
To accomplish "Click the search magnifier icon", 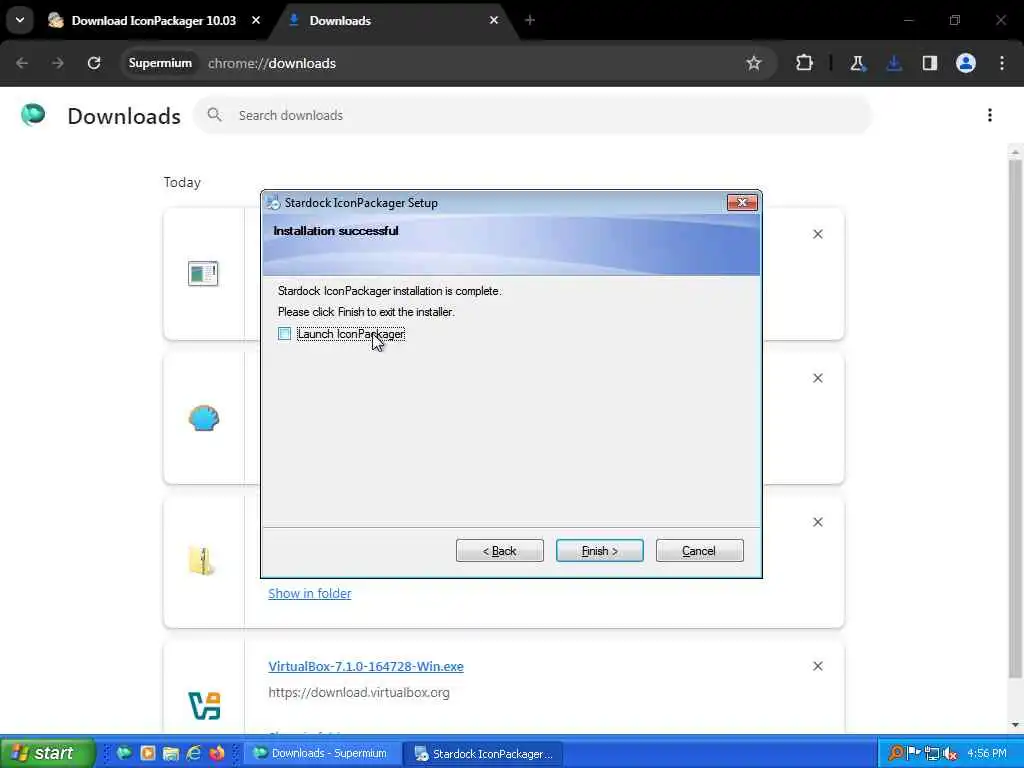I will pos(214,116).
